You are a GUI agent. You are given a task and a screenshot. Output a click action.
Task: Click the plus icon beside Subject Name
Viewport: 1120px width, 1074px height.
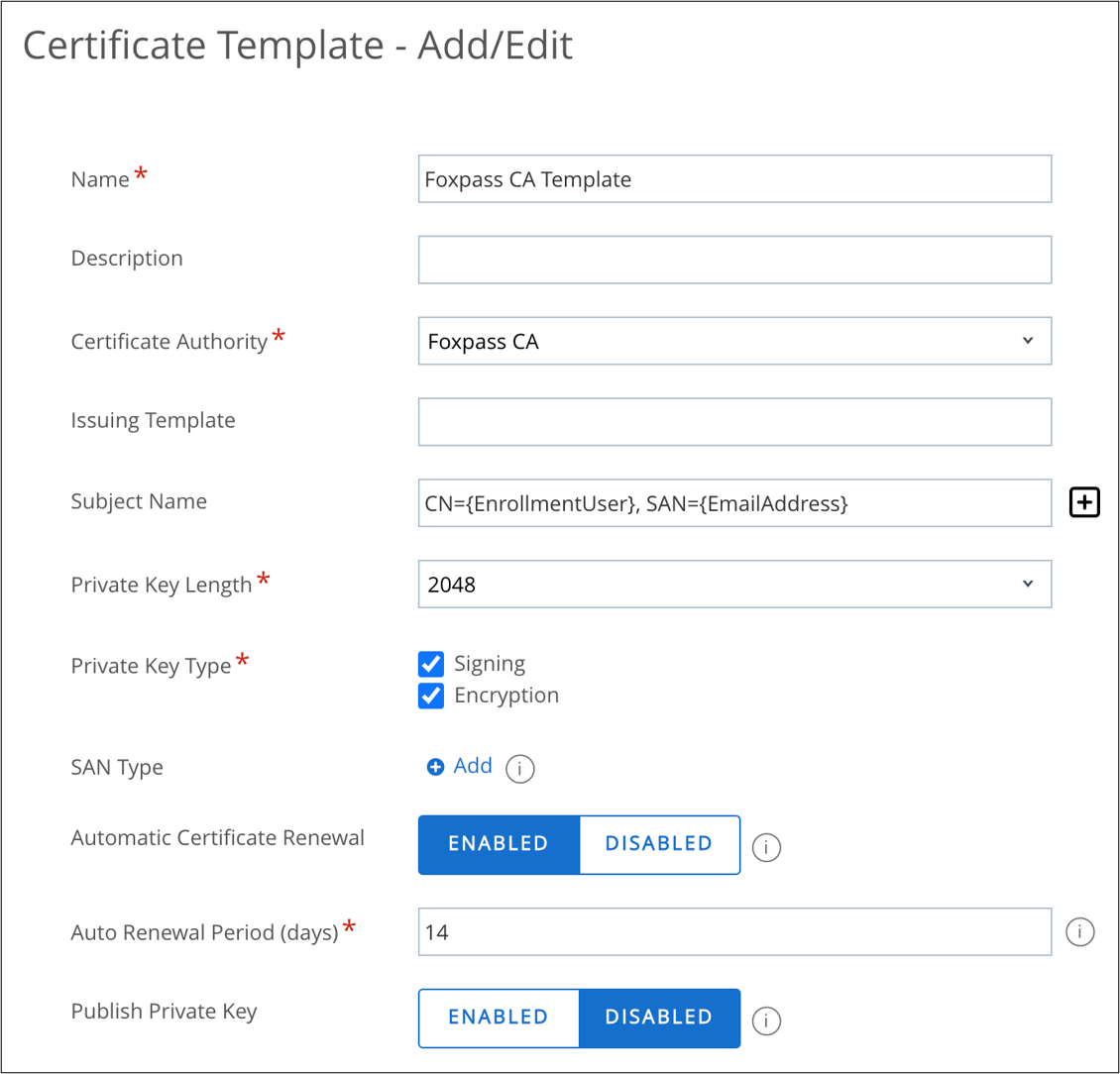click(x=1085, y=503)
